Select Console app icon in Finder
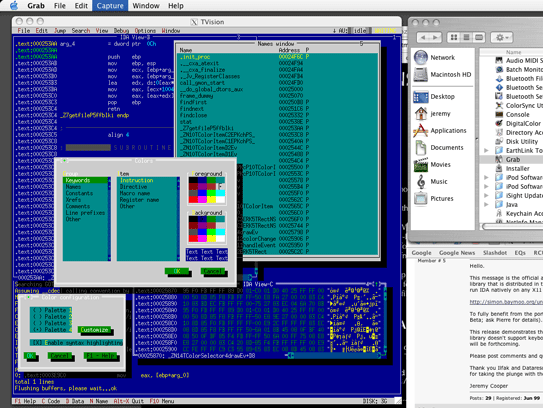The image size is (543, 408). 499,114
